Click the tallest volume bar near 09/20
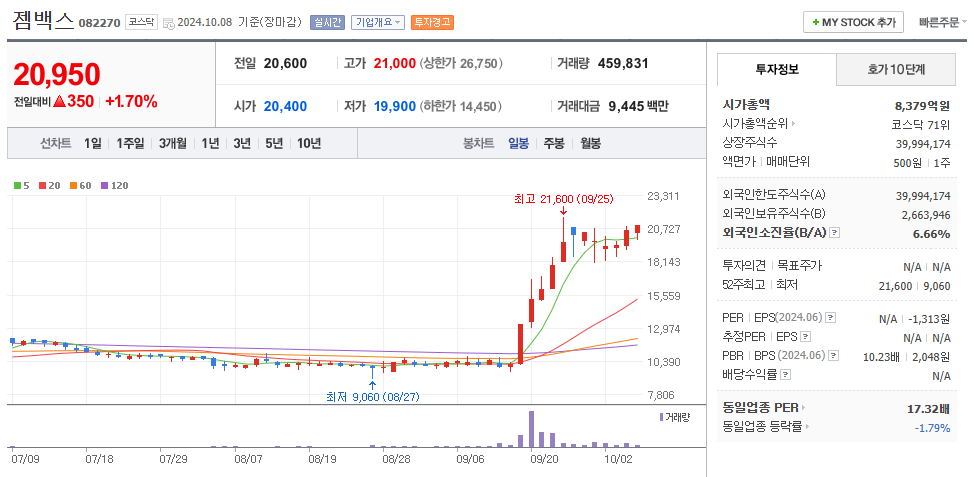974x477 pixels. point(531,429)
